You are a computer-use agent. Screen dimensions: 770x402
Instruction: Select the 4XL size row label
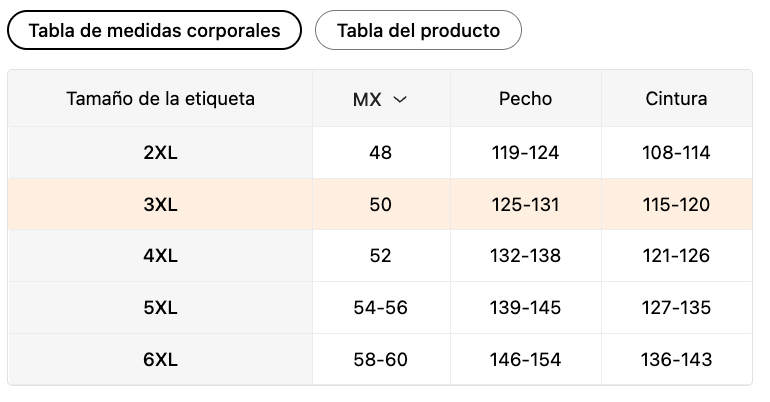[x=160, y=256]
